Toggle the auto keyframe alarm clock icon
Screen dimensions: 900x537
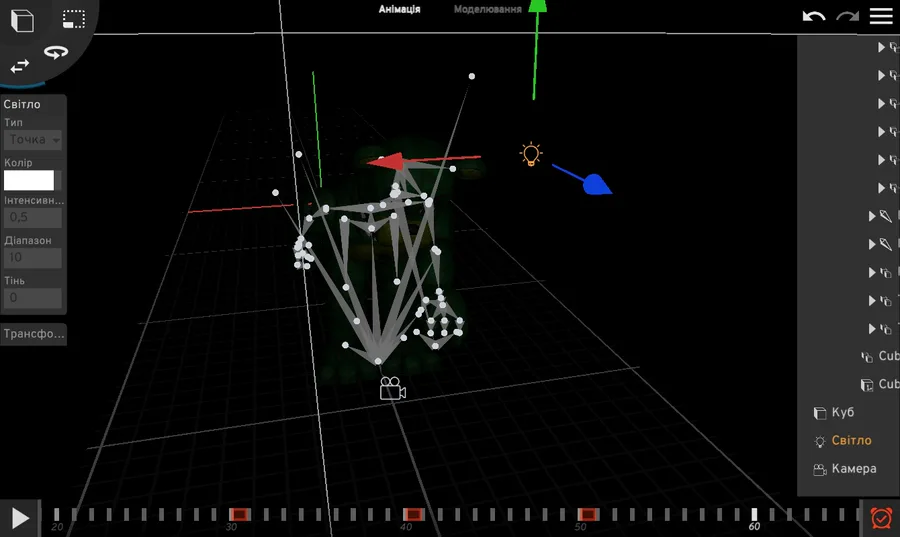(x=881, y=517)
